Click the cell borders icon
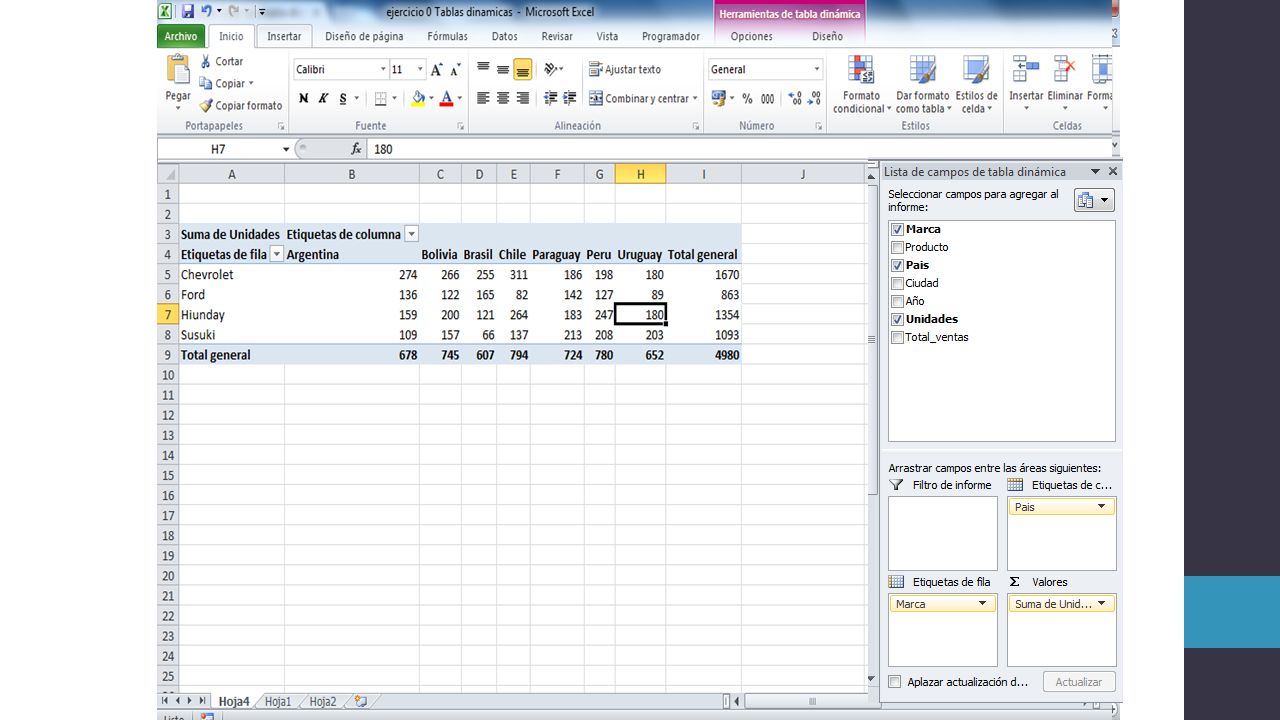1280x720 pixels. [x=380, y=98]
